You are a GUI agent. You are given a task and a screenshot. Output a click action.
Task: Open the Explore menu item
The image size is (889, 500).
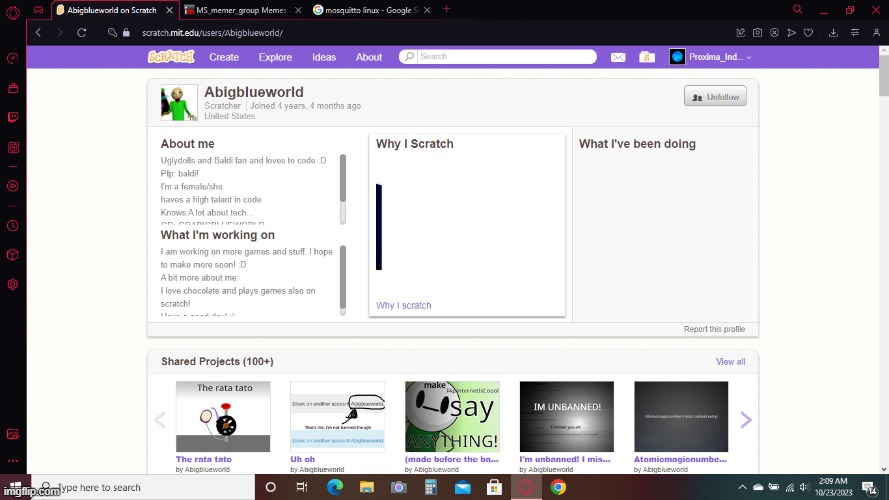pos(276,57)
